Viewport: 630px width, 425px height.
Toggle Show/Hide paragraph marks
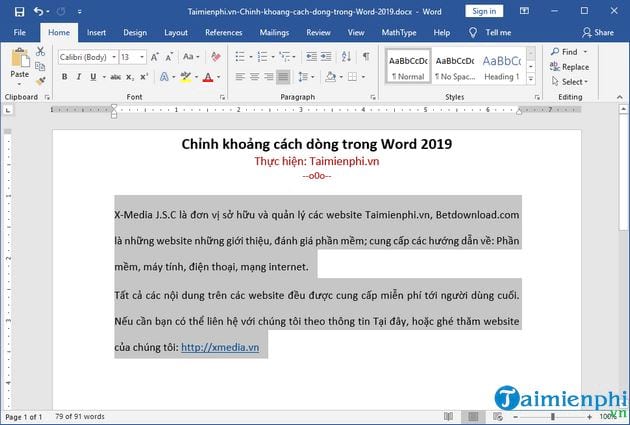tap(366, 56)
